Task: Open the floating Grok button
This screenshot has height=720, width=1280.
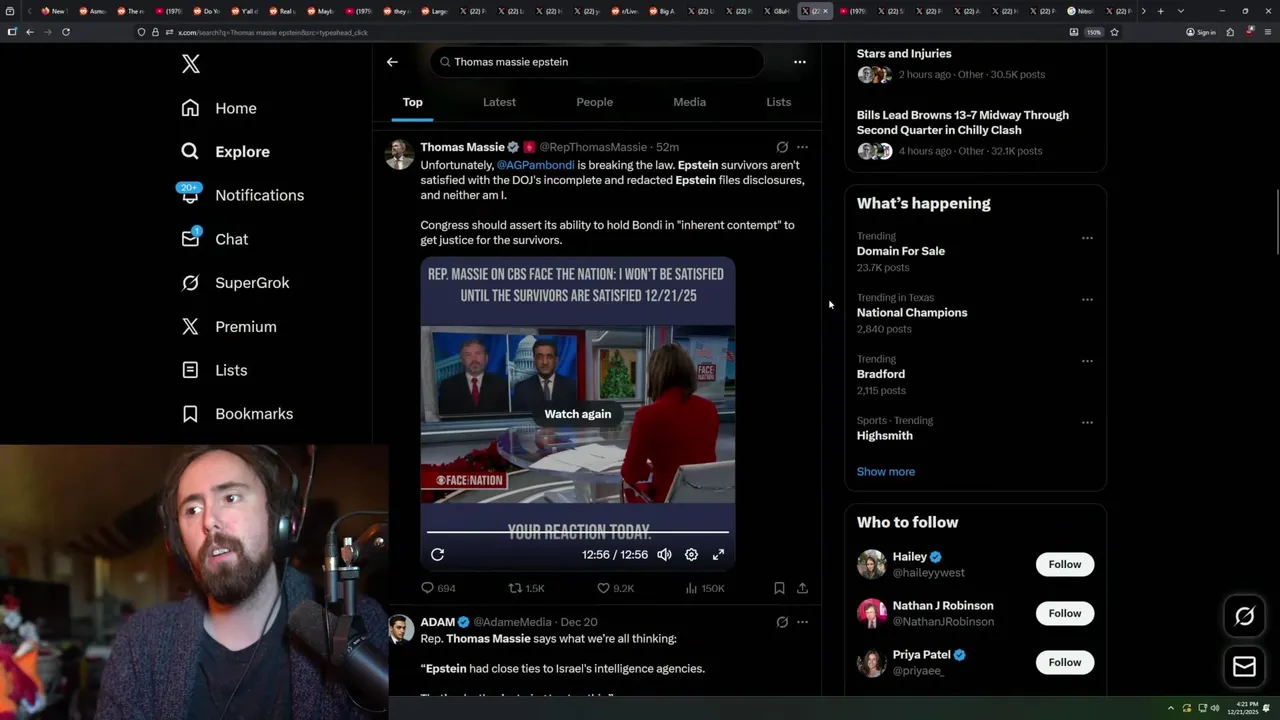Action: (1244, 616)
